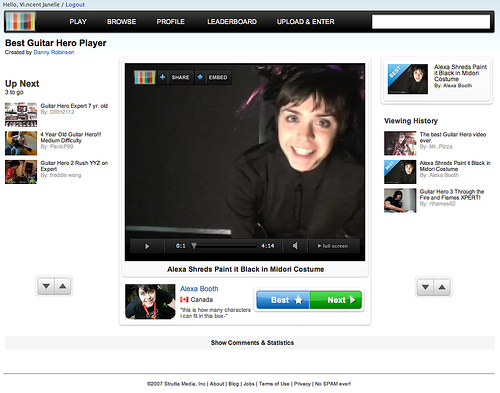Open The best Guitar Hero video ever thumbnail

tap(400, 143)
